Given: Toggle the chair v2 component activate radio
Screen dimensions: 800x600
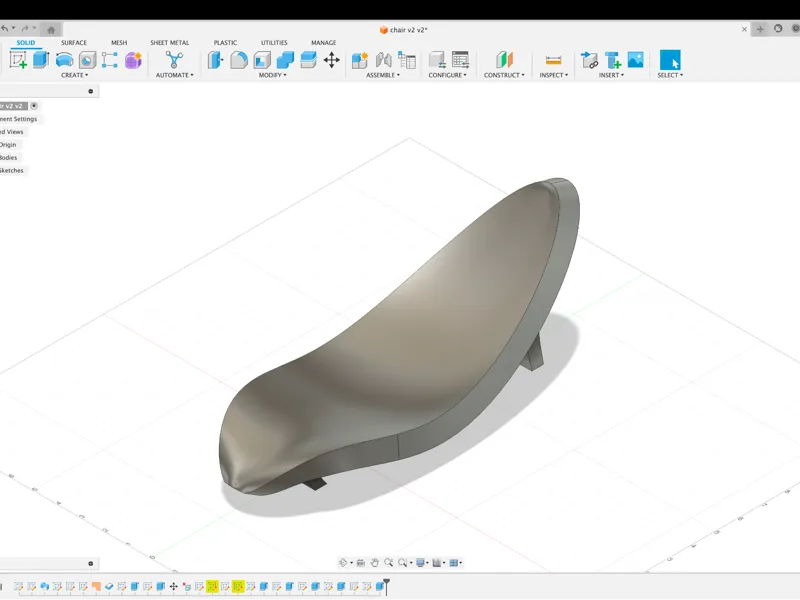Looking at the screenshot, I should coord(34,106).
